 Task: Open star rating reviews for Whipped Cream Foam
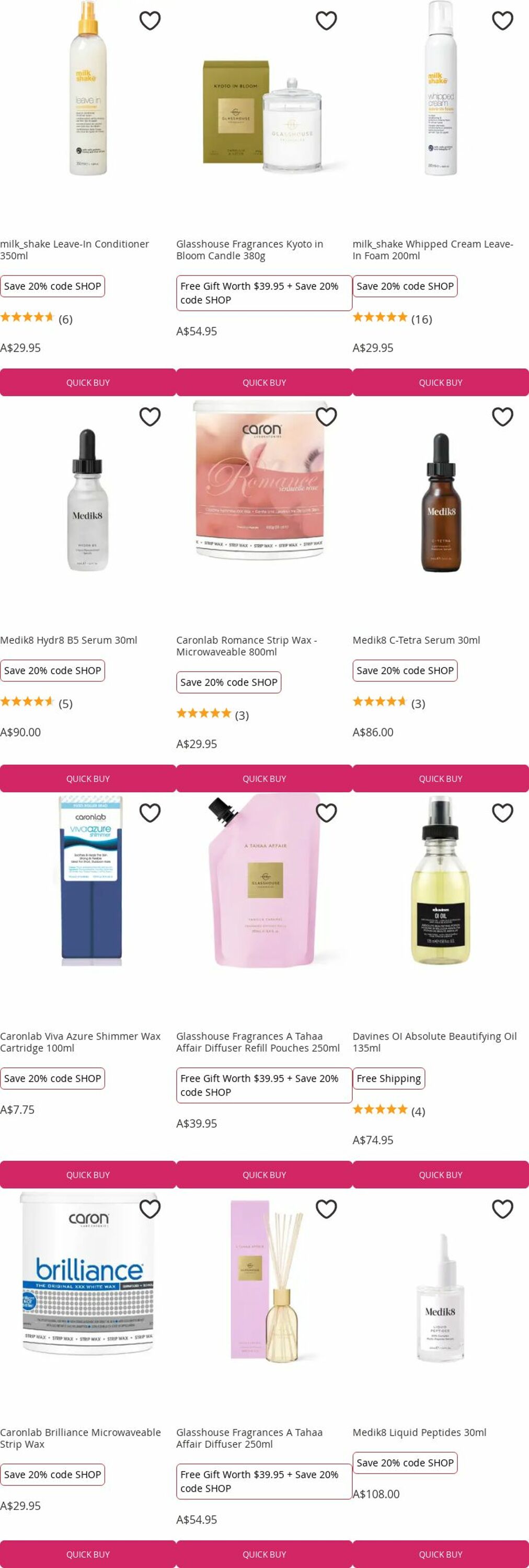[x=392, y=319]
